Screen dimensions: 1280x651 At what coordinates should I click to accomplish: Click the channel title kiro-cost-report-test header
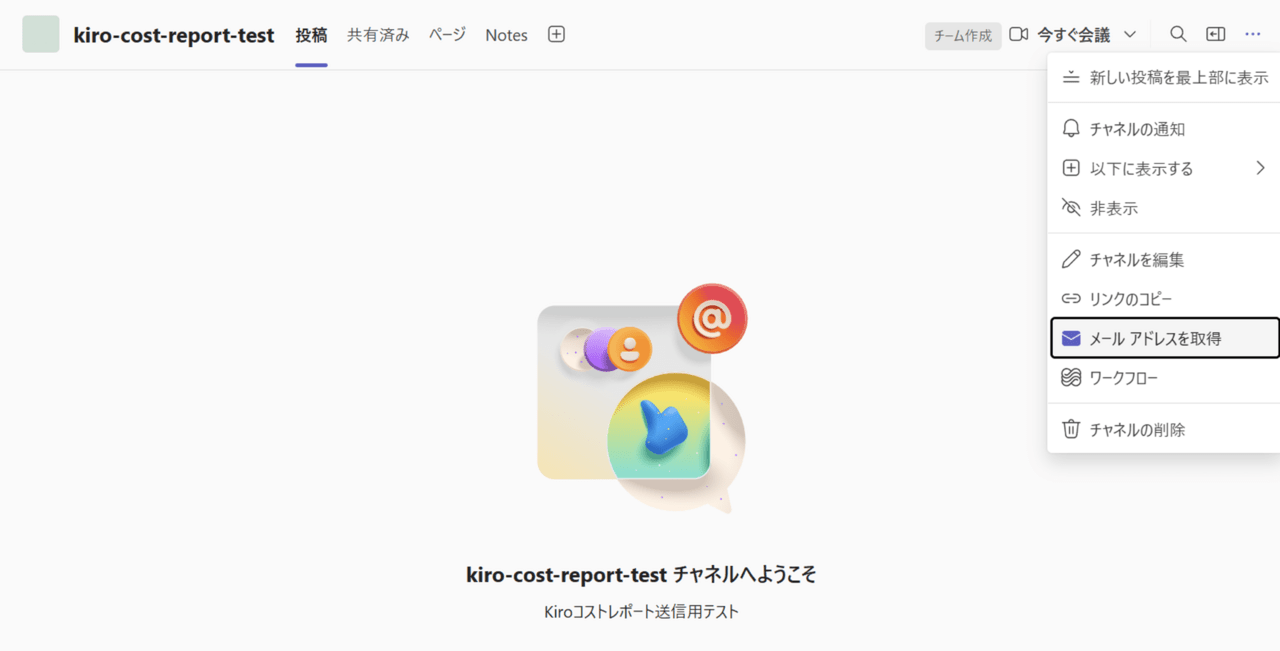(x=174, y=35)
